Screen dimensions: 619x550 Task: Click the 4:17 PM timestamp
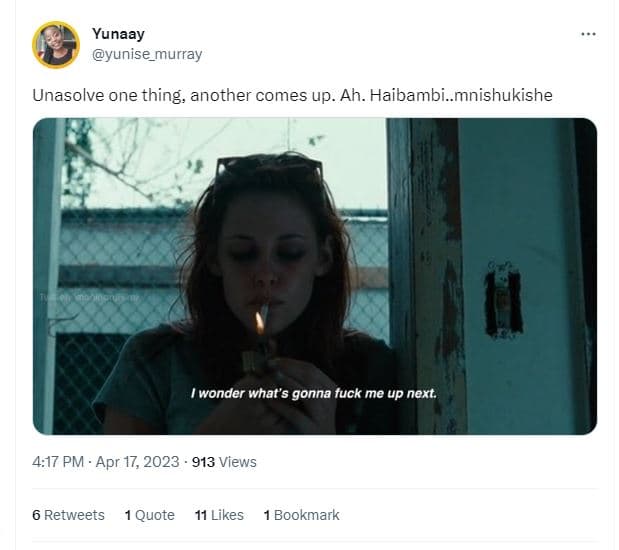coord(60,462)
